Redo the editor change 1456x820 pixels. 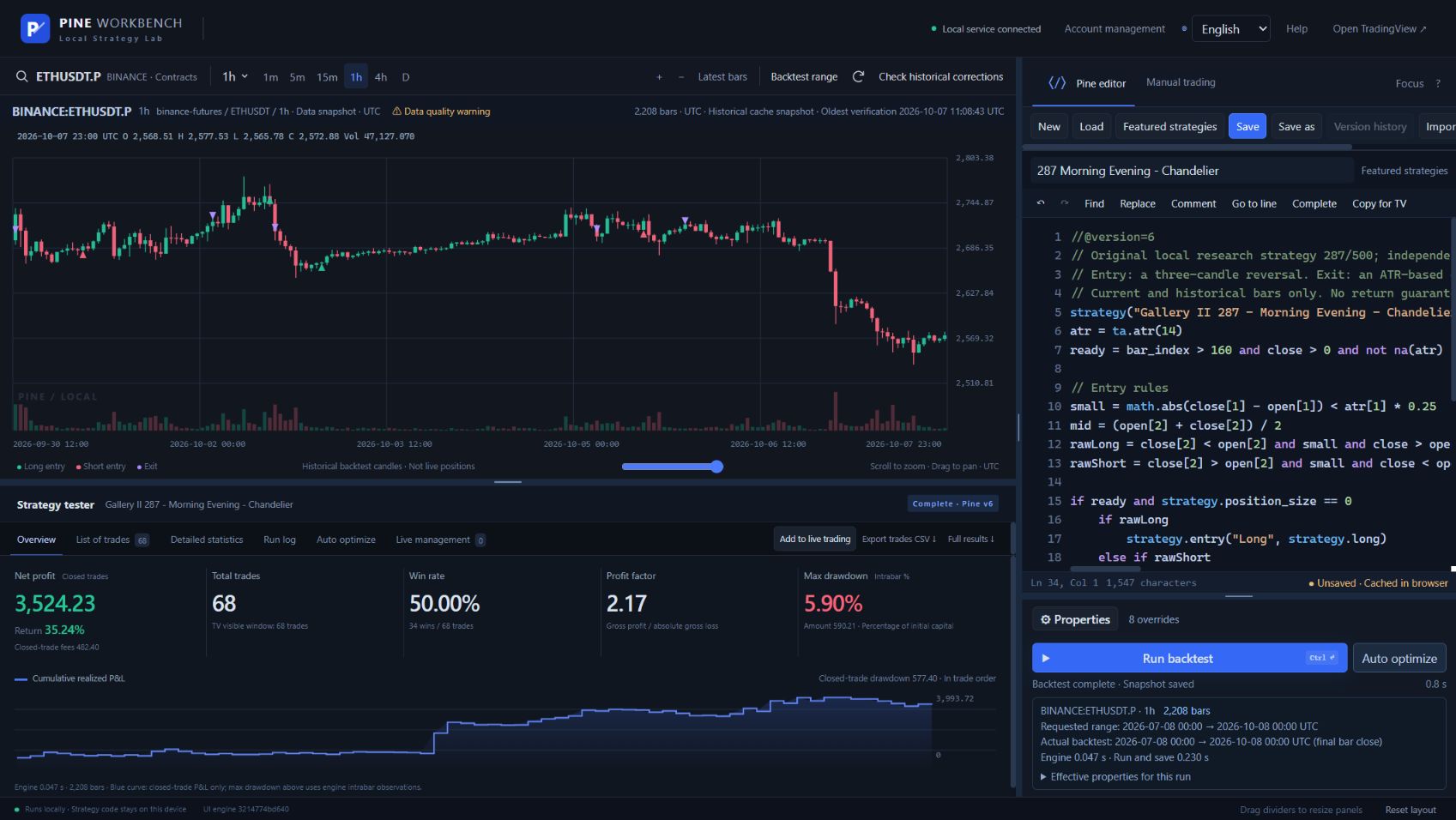[1065, 203]
